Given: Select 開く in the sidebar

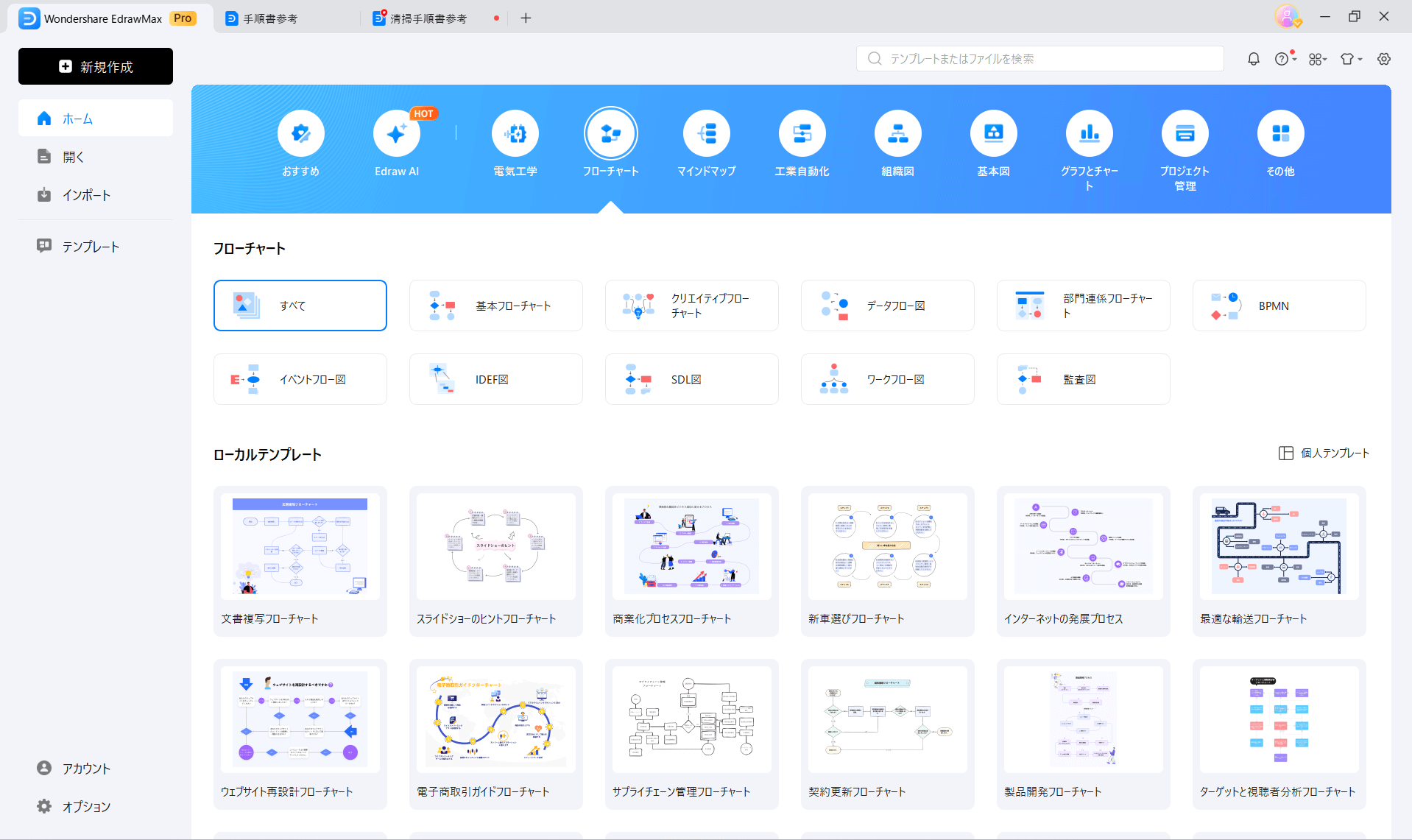Looking at the screenshot, I should pos(96,156).
